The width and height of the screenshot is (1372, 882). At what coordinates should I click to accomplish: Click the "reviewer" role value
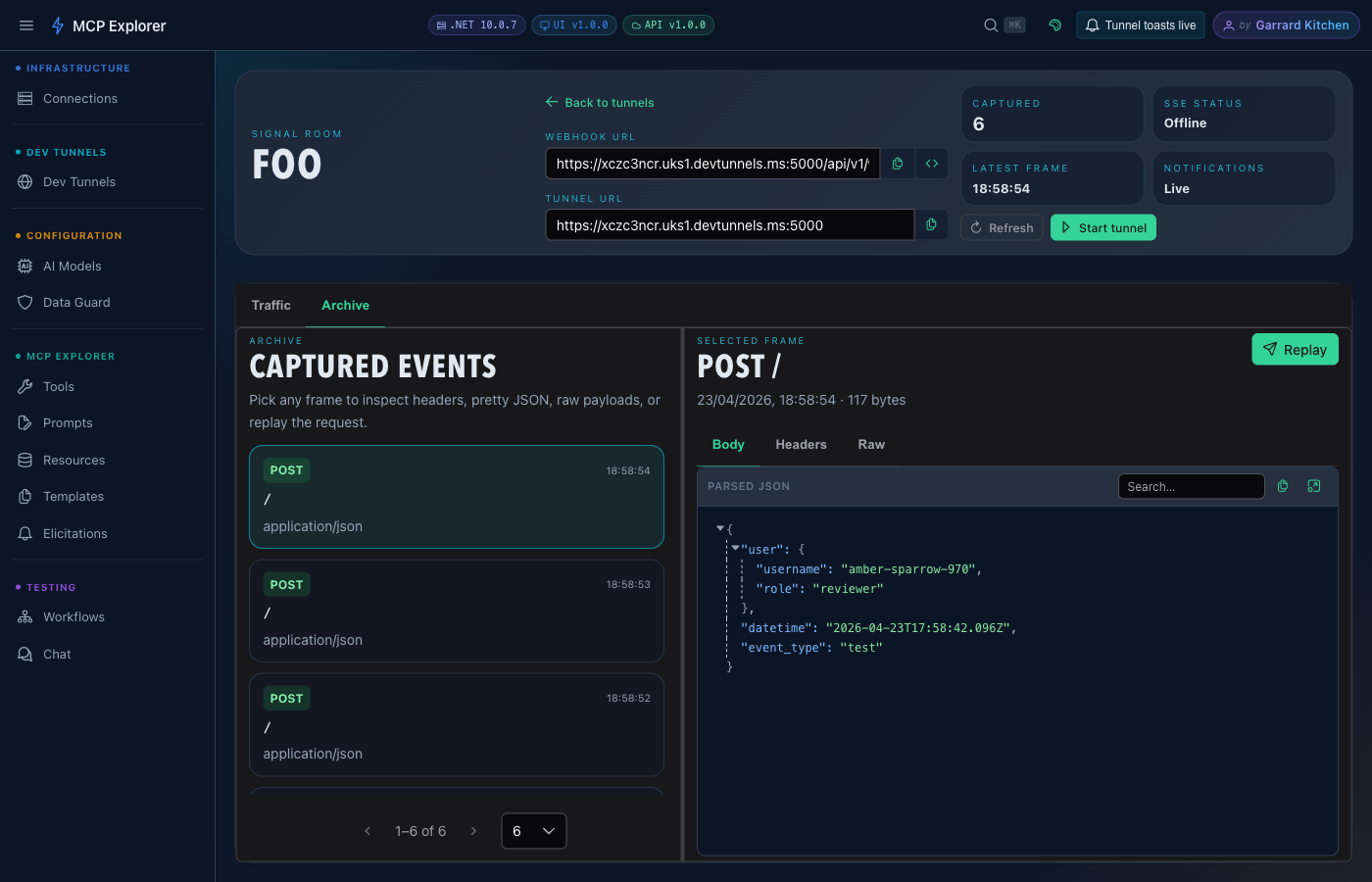(x=848, y=589)
